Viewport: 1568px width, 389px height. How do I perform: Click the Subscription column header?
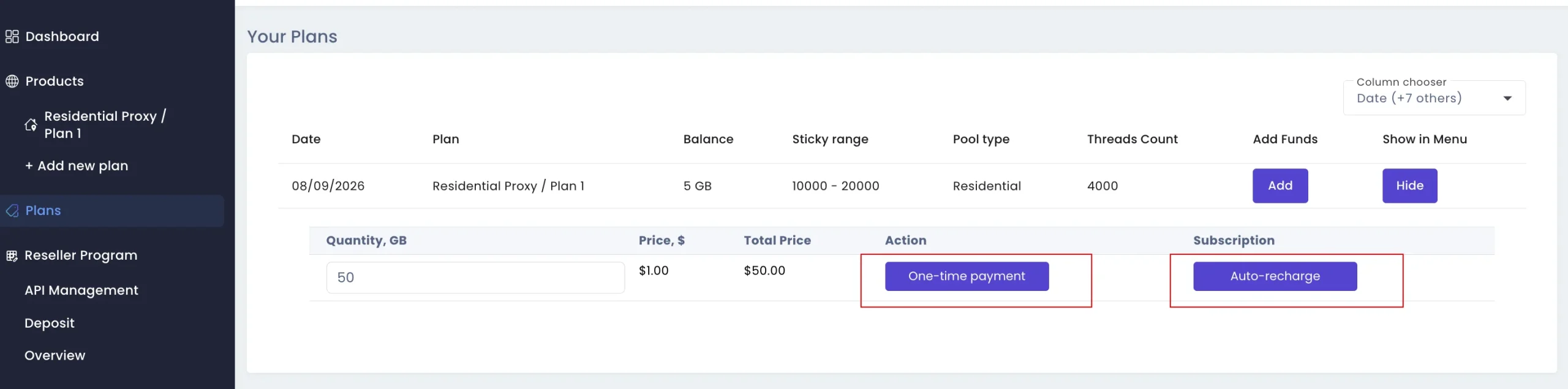pos(1234,241)
